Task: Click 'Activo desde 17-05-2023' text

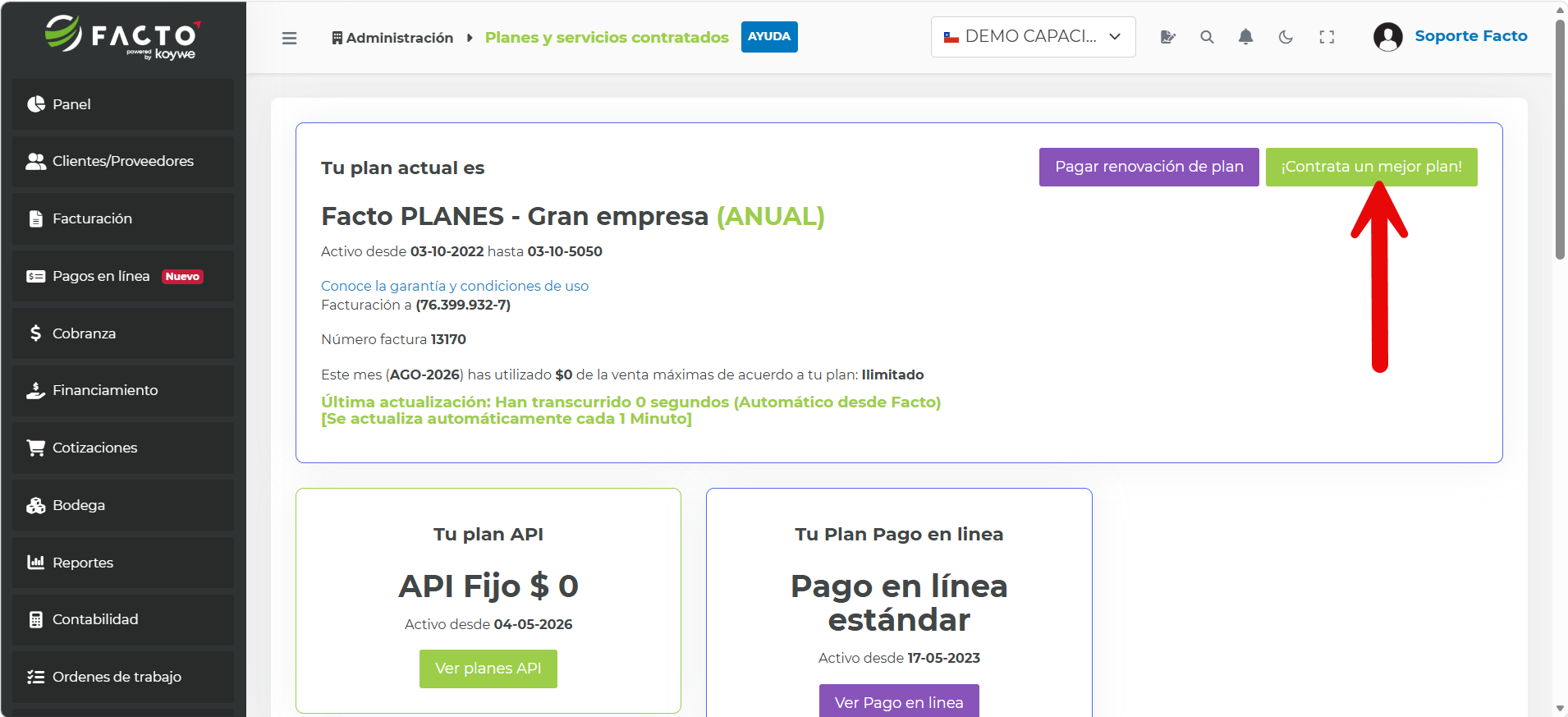Action: pyautogui.click(x=899, y=658)
